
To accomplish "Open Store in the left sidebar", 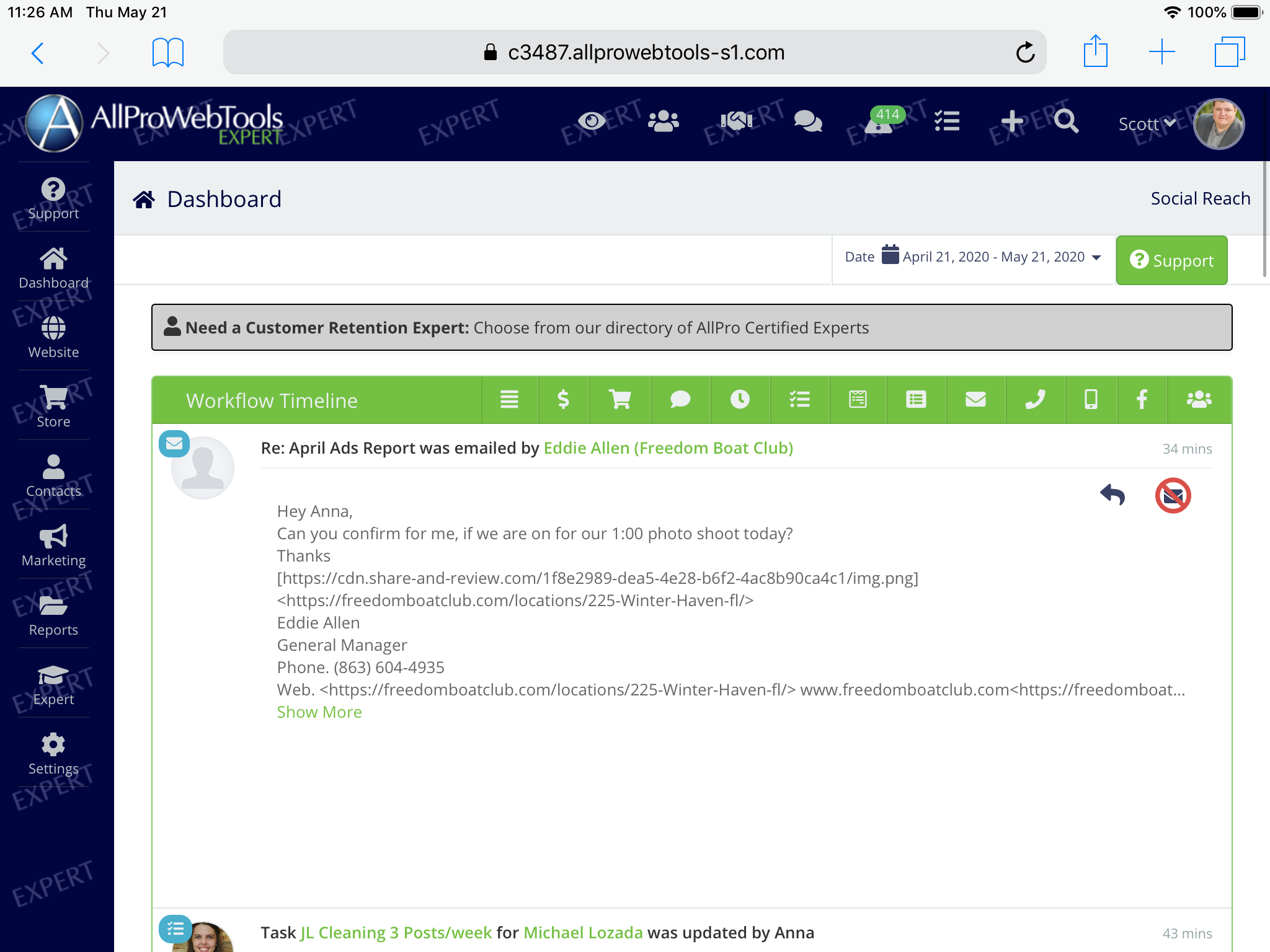I will (x=53, y=407).
